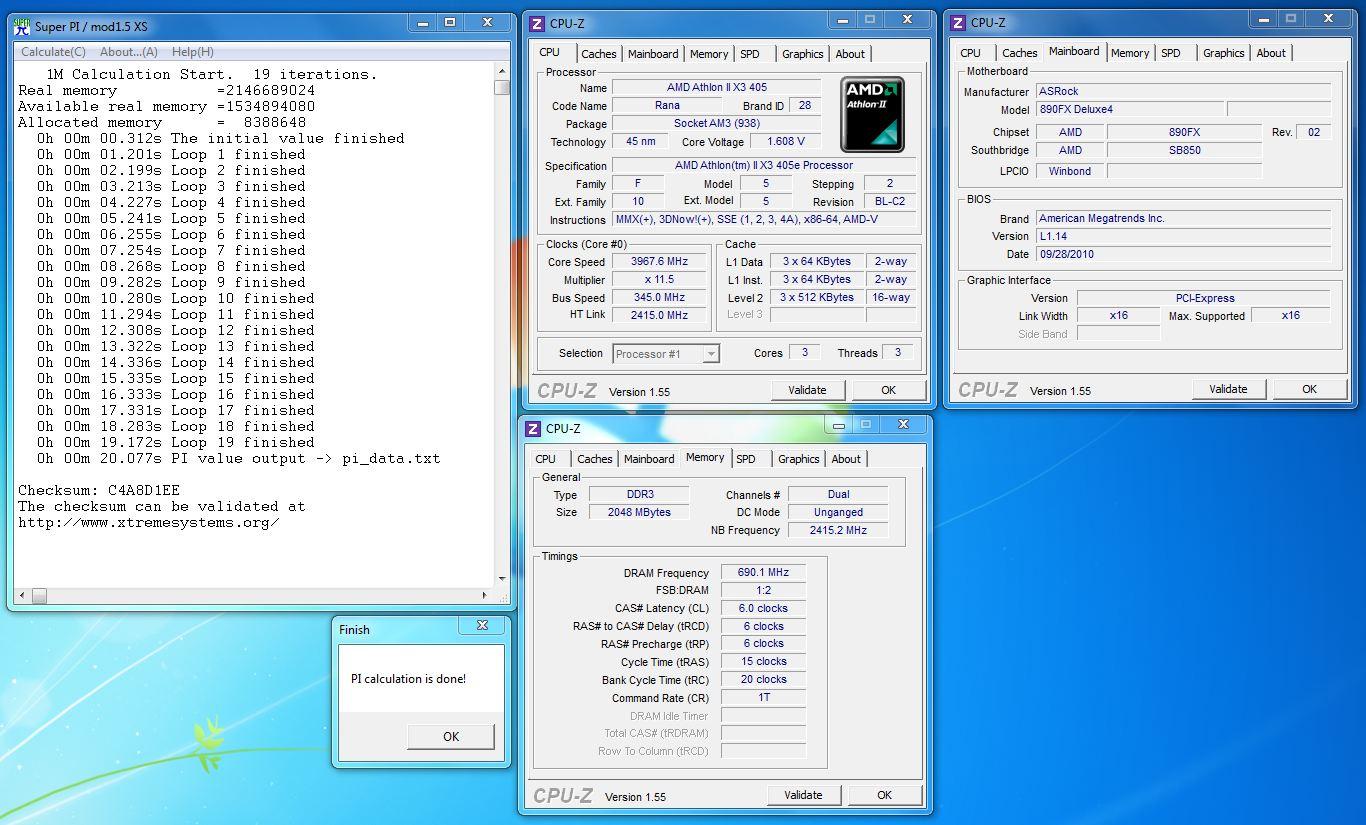Click the processor Name field AMD Athlon II X3 405
Screen dimensions: 1366x825
point(717,87)
